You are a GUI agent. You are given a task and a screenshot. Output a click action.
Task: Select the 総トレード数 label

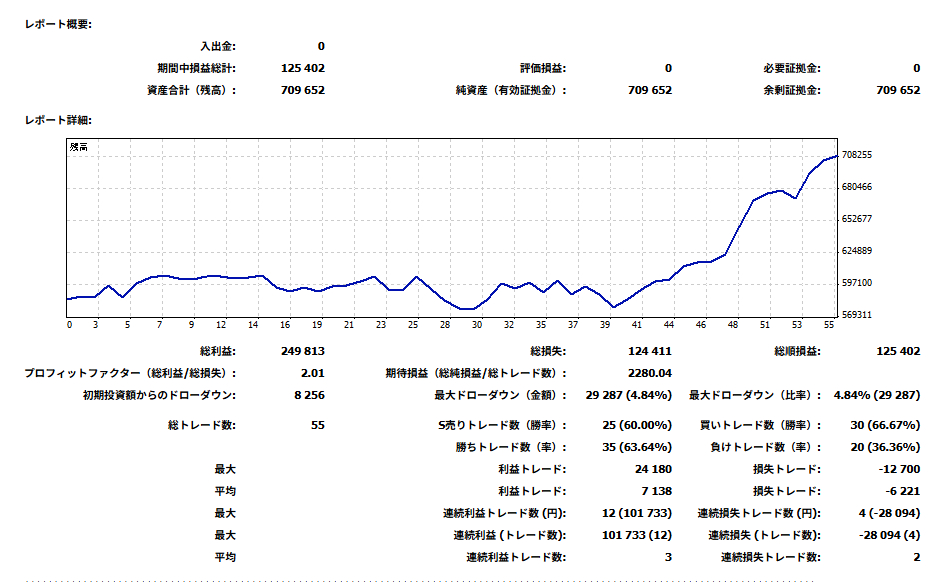(x=202, y=426)
